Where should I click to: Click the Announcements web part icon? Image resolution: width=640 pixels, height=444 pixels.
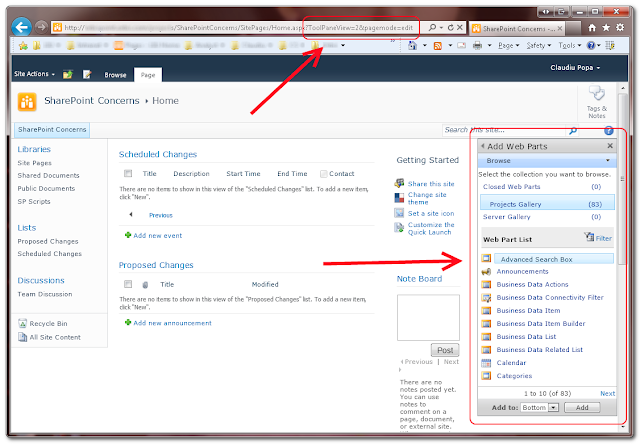486,272
